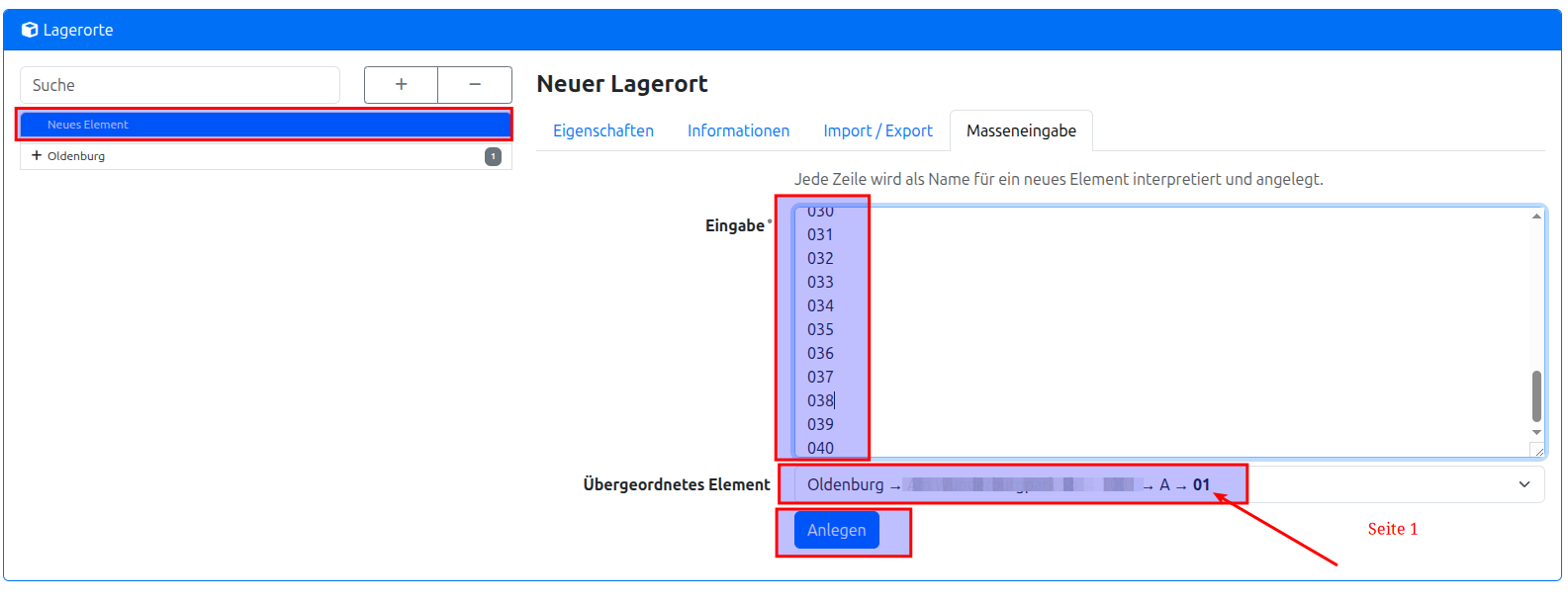Open the Übergeordnetes Element dropdown chevron
The height and width of the screenshot is (604, 1568).
[x=1523, y=484]
